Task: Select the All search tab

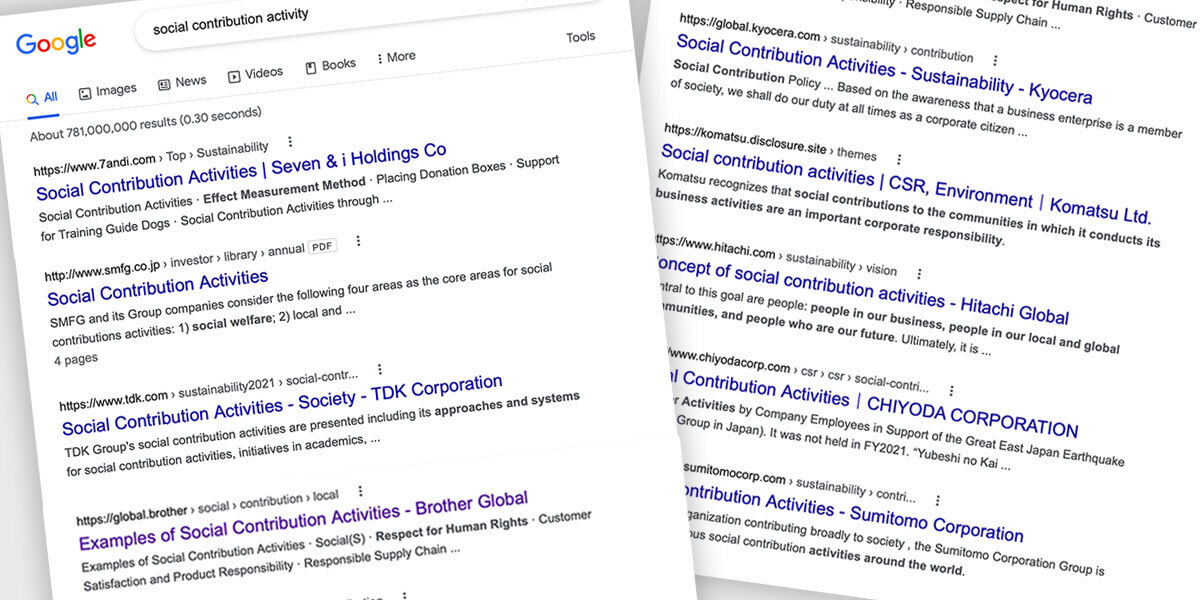Action: (42, 98)
